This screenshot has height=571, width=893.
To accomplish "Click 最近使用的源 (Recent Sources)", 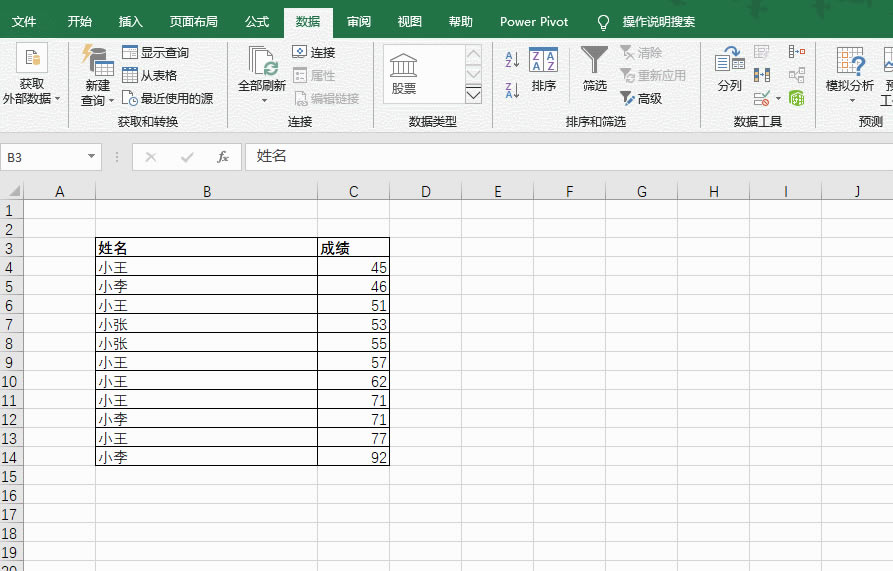I will tap(167, 98).
